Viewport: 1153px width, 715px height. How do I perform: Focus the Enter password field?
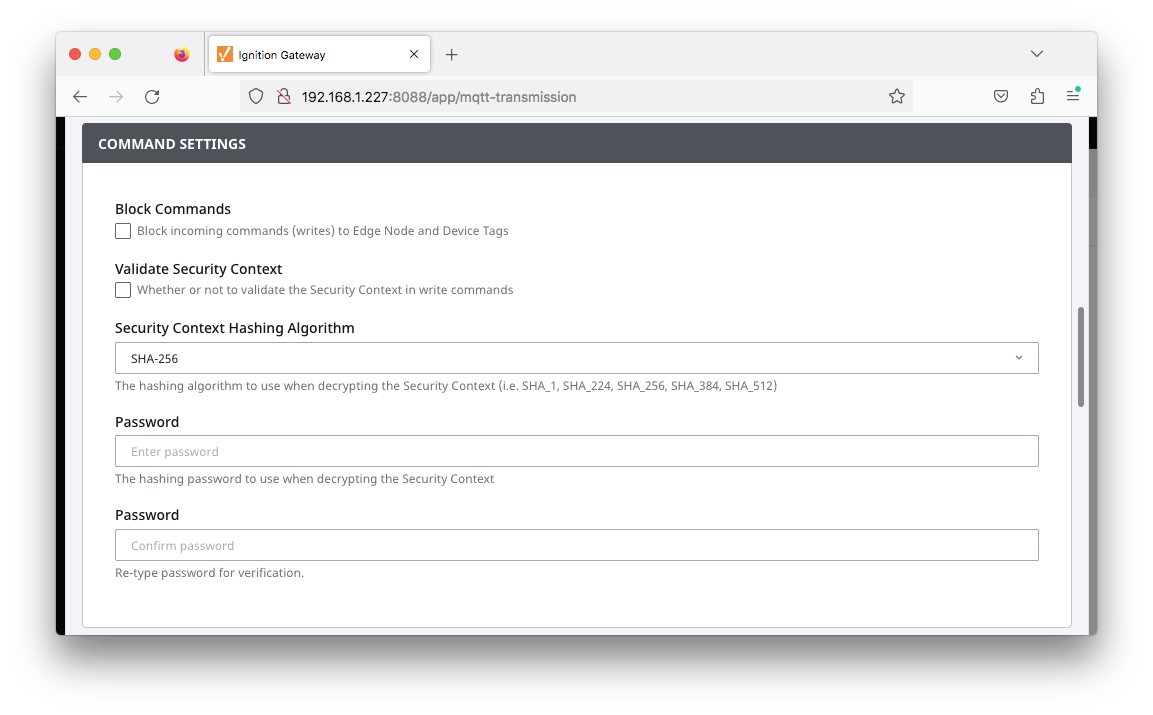tap(576, 451)
